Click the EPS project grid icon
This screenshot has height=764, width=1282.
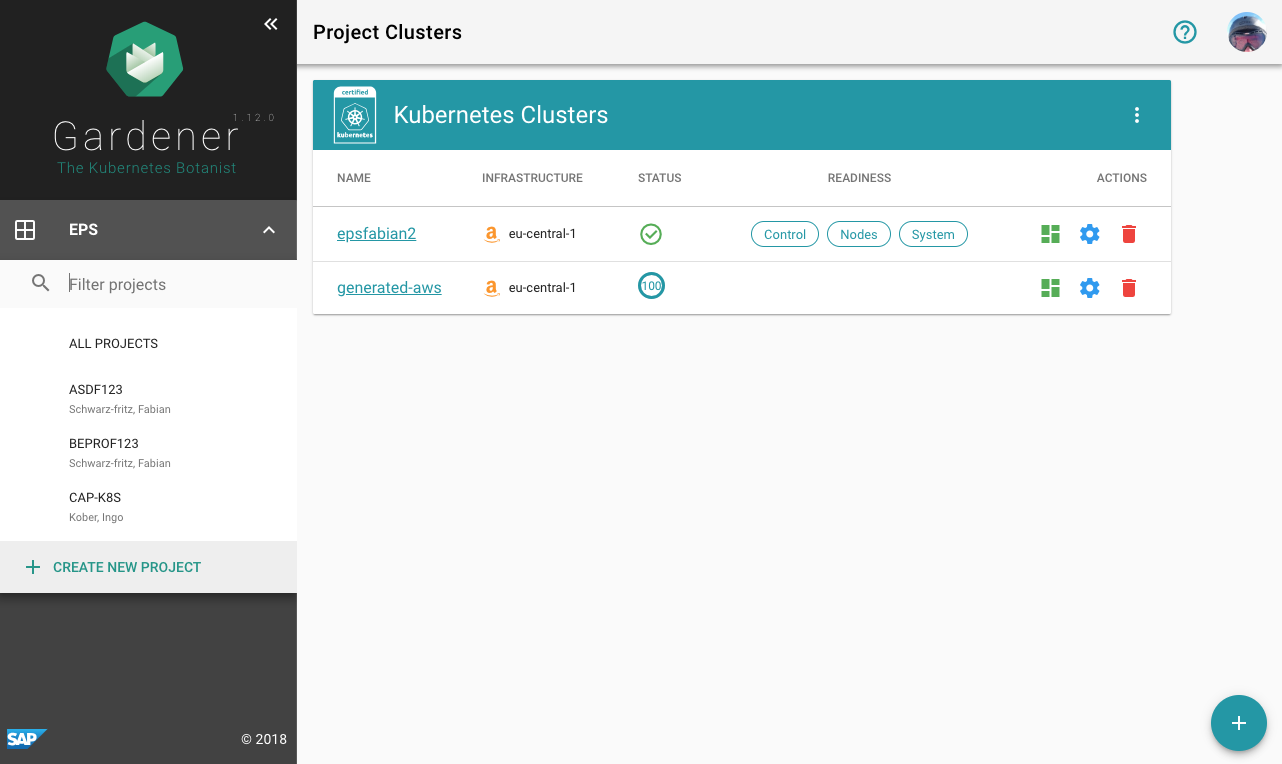[25, 230]
